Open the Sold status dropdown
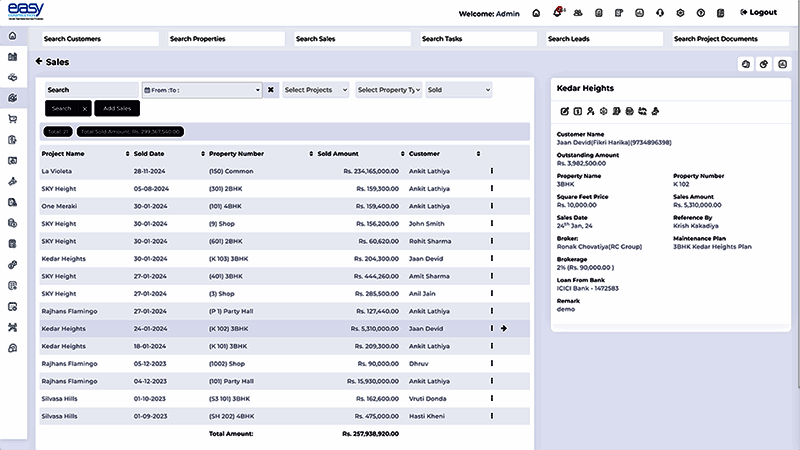 click(459, 90)
